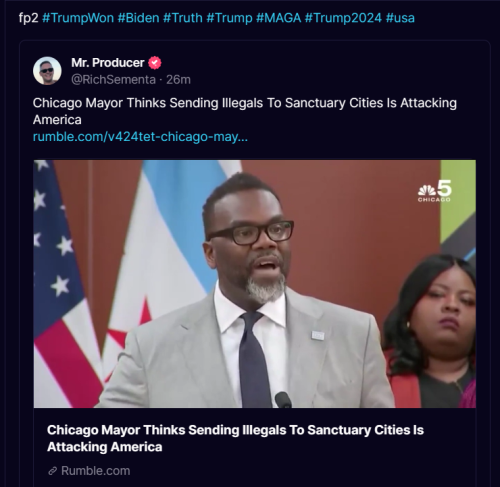This screenshot has width=500, height=487.
Task: Click the NBC 5 Chicago logo watermark
Action: click(435, 191)
